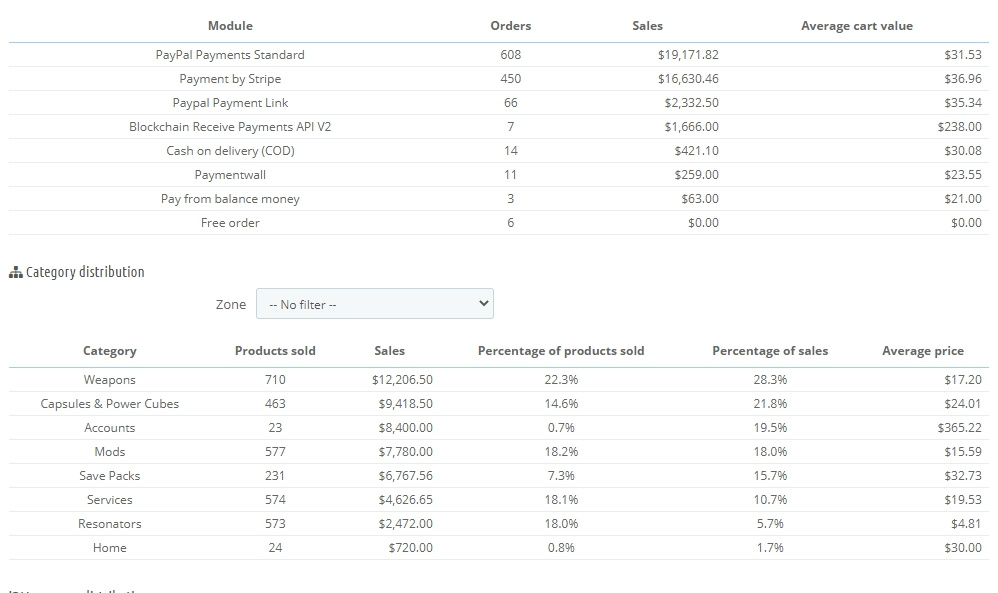Screen dimensions: 998x593
Task: Click the Percentage of products sold header
Action: coord(560,351)
